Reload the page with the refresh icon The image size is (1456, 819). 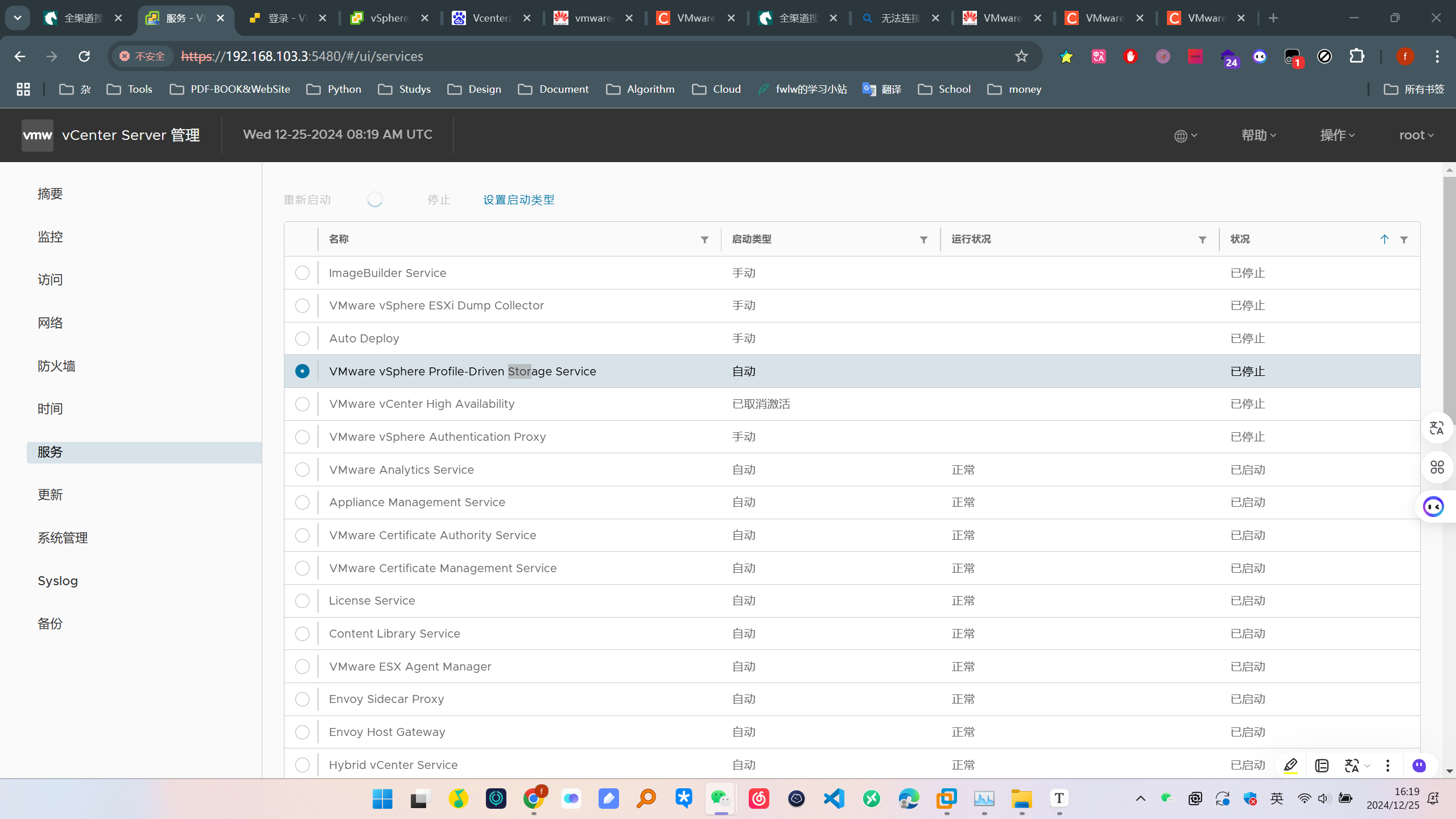[84, 56]
